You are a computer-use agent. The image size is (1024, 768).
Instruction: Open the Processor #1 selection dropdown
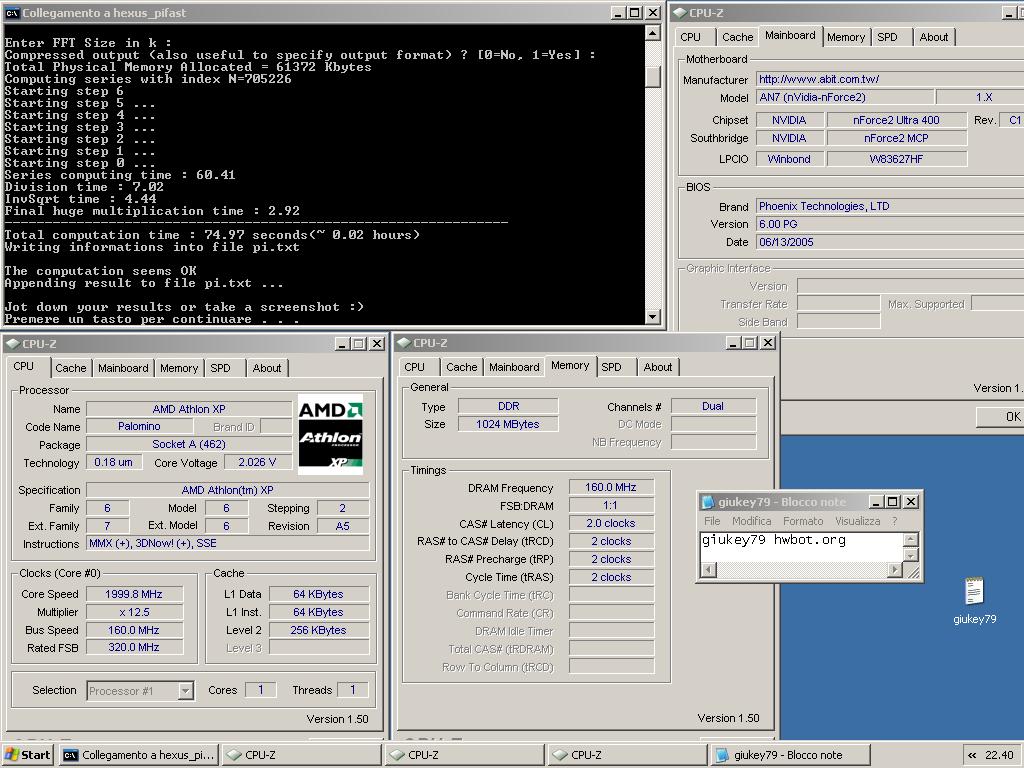click(x=185, y=690)
